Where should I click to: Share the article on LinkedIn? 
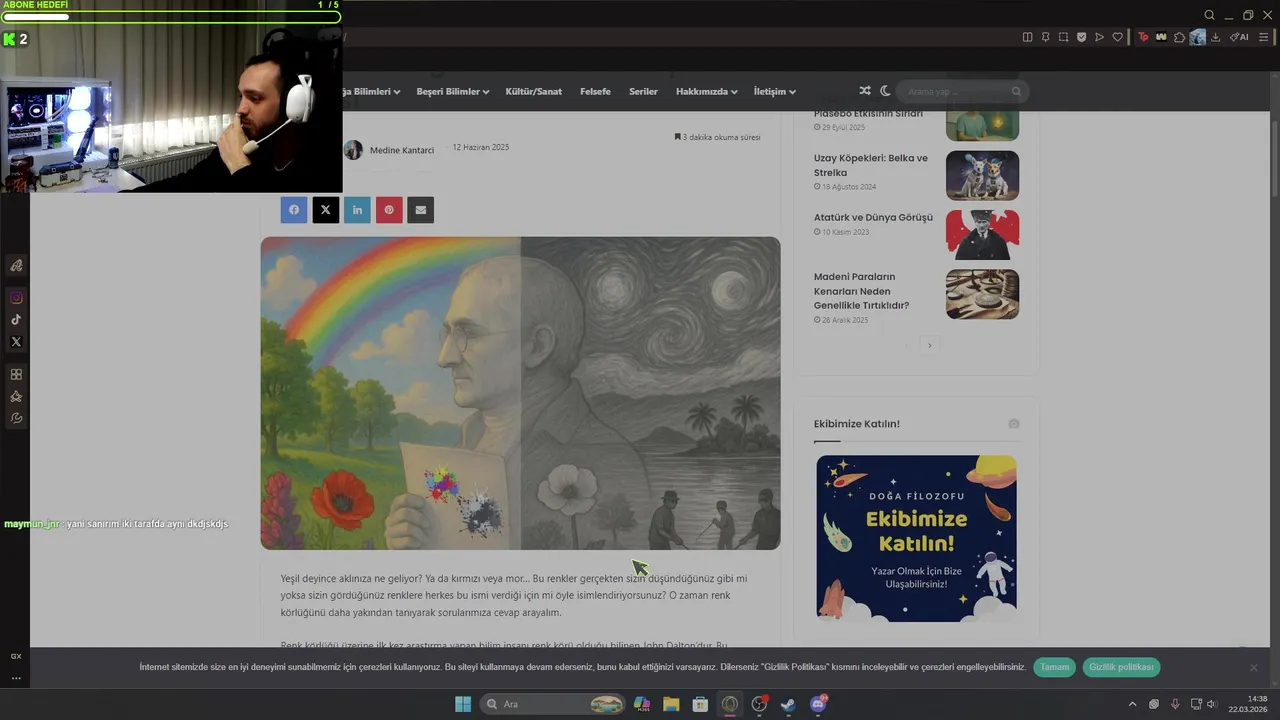point(357,210)
